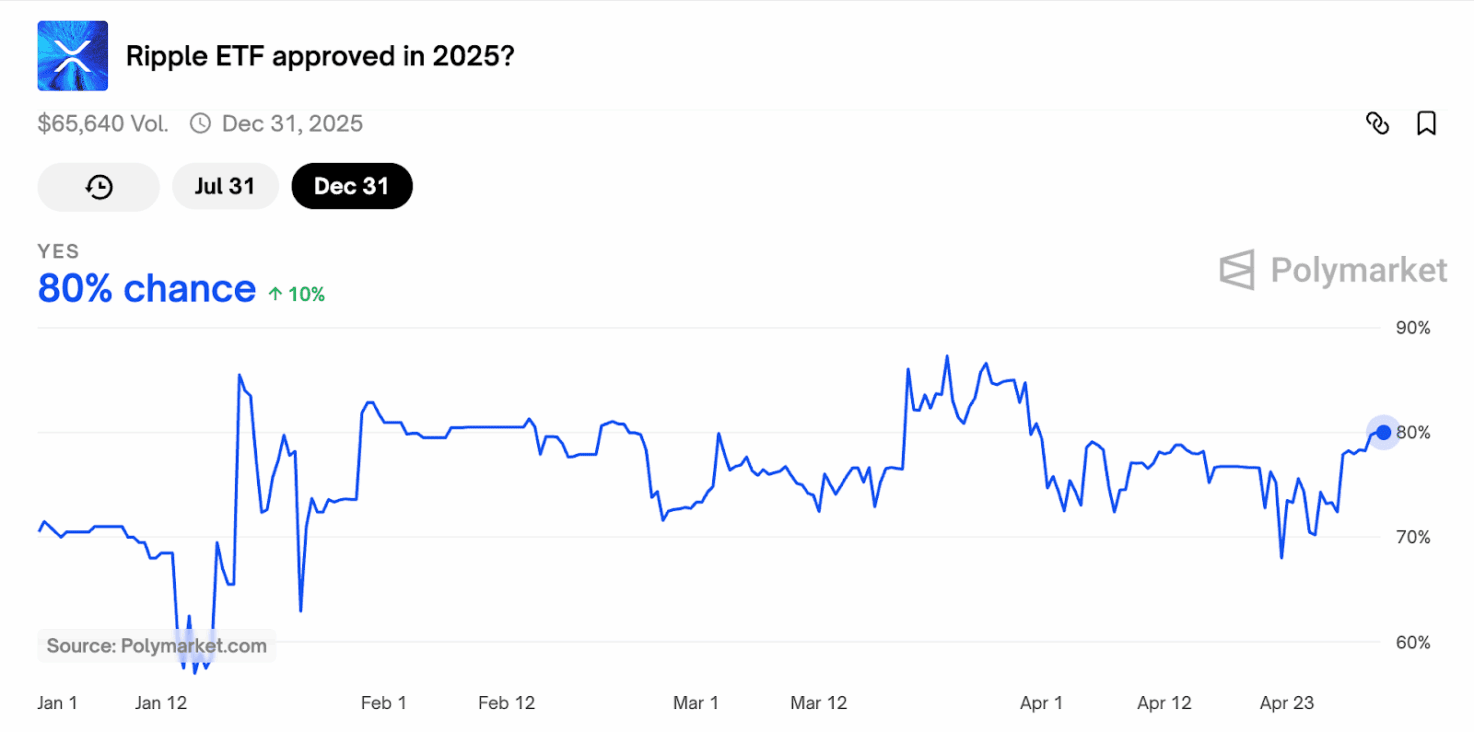Toggle the Dec 31 timeframe selection
The height and width of the screenshot is (732, 1474).
351,186
